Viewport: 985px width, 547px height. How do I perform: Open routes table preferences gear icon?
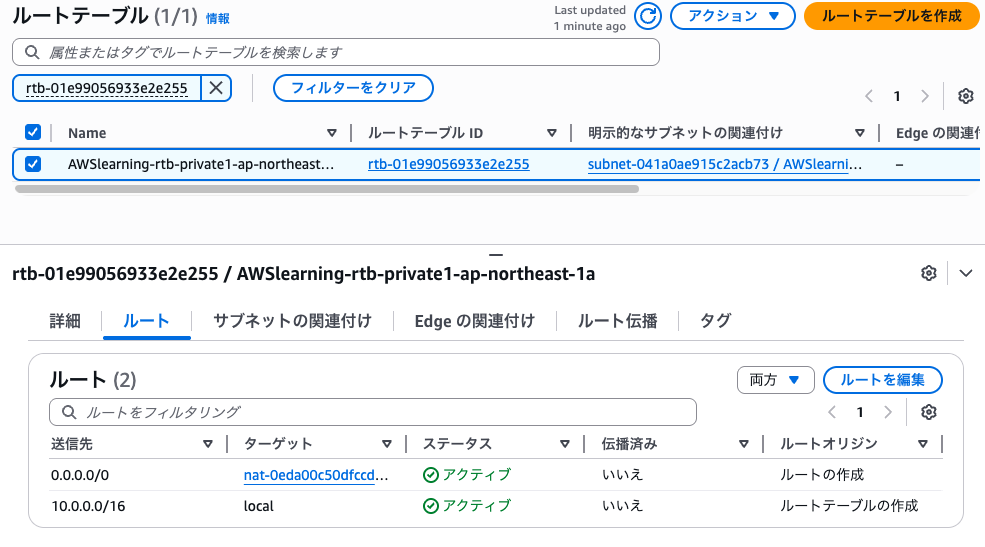[x=929, y=412]
